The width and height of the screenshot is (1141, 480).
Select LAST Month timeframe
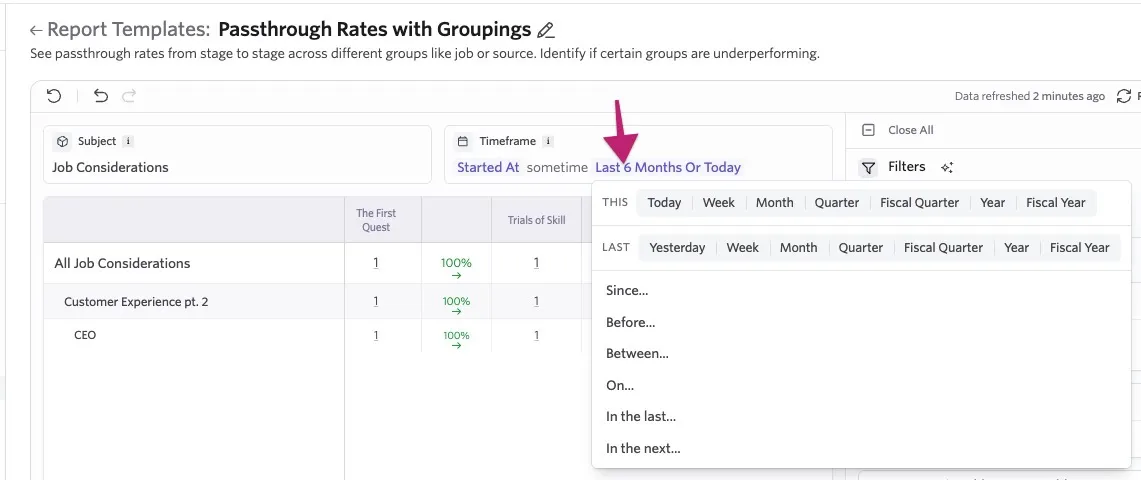tap(798, 248)
